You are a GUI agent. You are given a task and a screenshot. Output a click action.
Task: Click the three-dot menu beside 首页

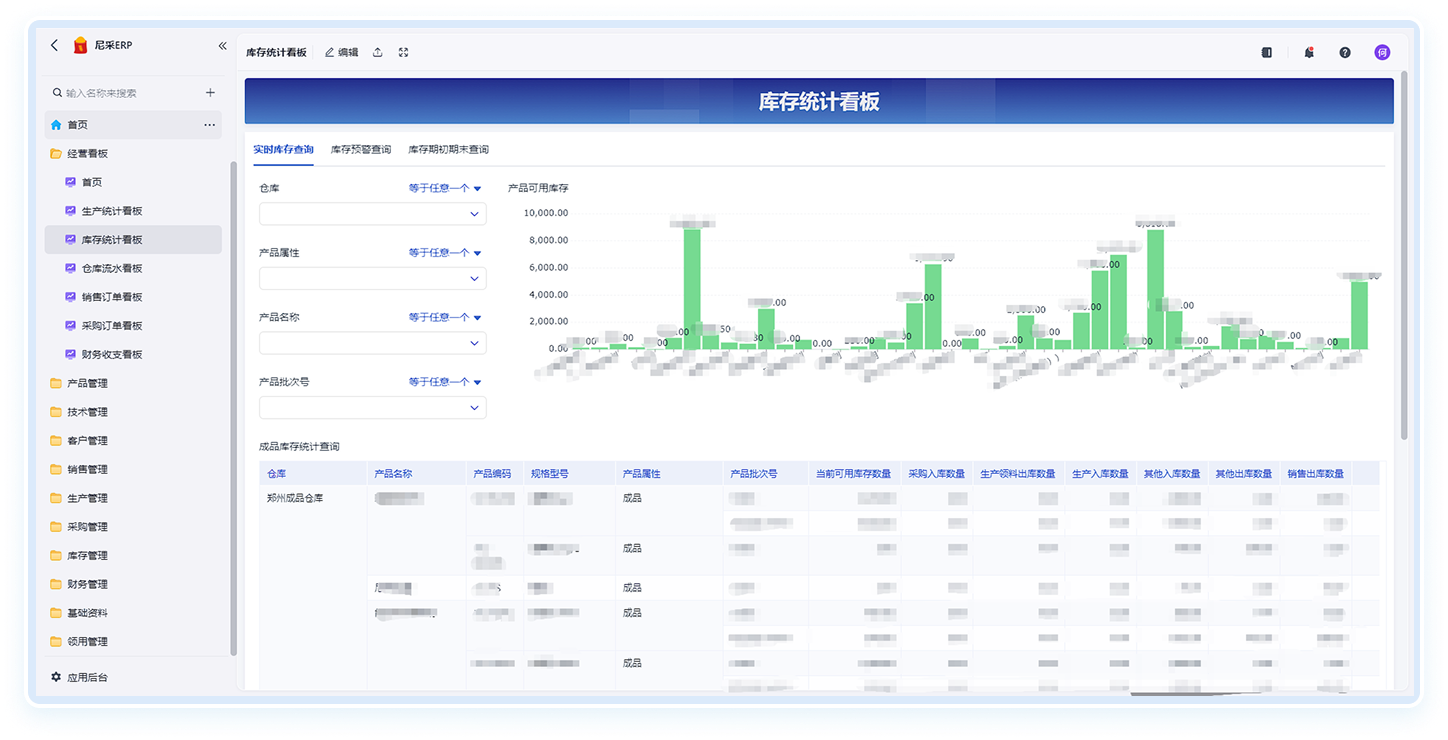coord(209,125)
